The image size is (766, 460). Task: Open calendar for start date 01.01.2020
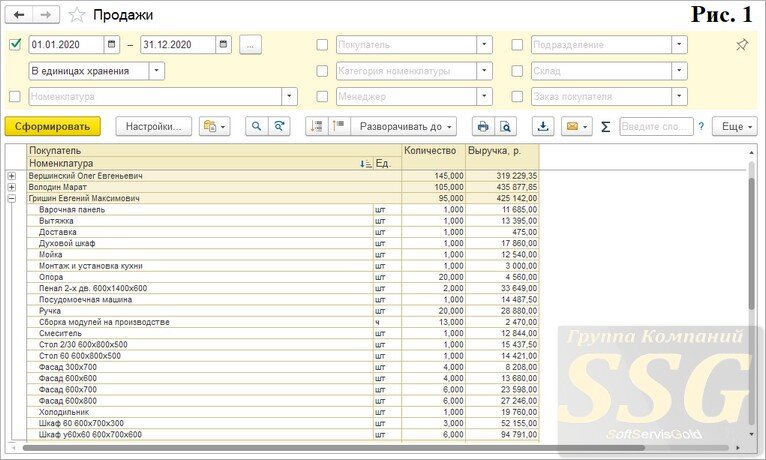(x=111, y=44)
